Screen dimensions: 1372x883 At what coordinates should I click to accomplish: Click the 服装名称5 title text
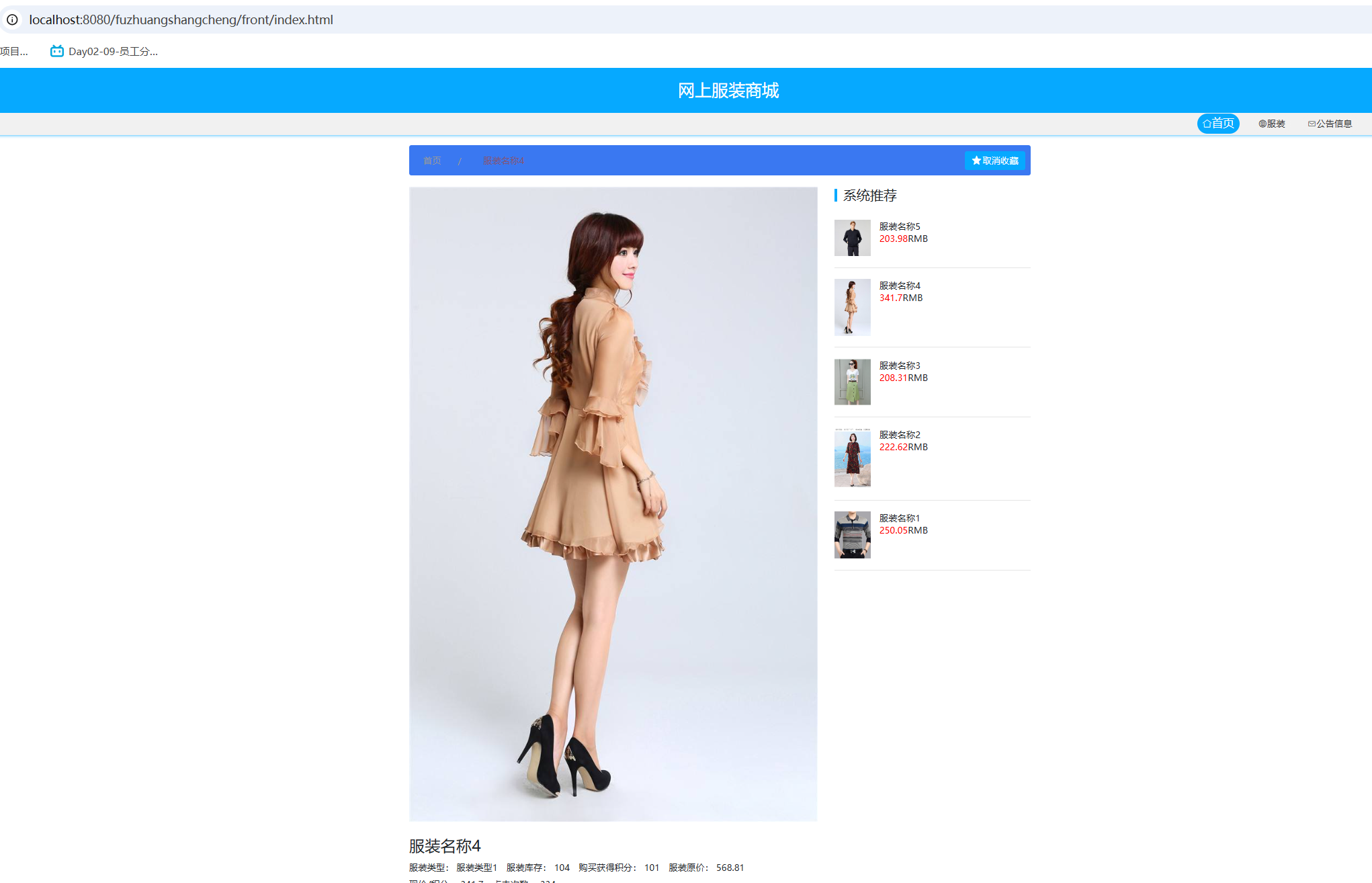(899, 226)
